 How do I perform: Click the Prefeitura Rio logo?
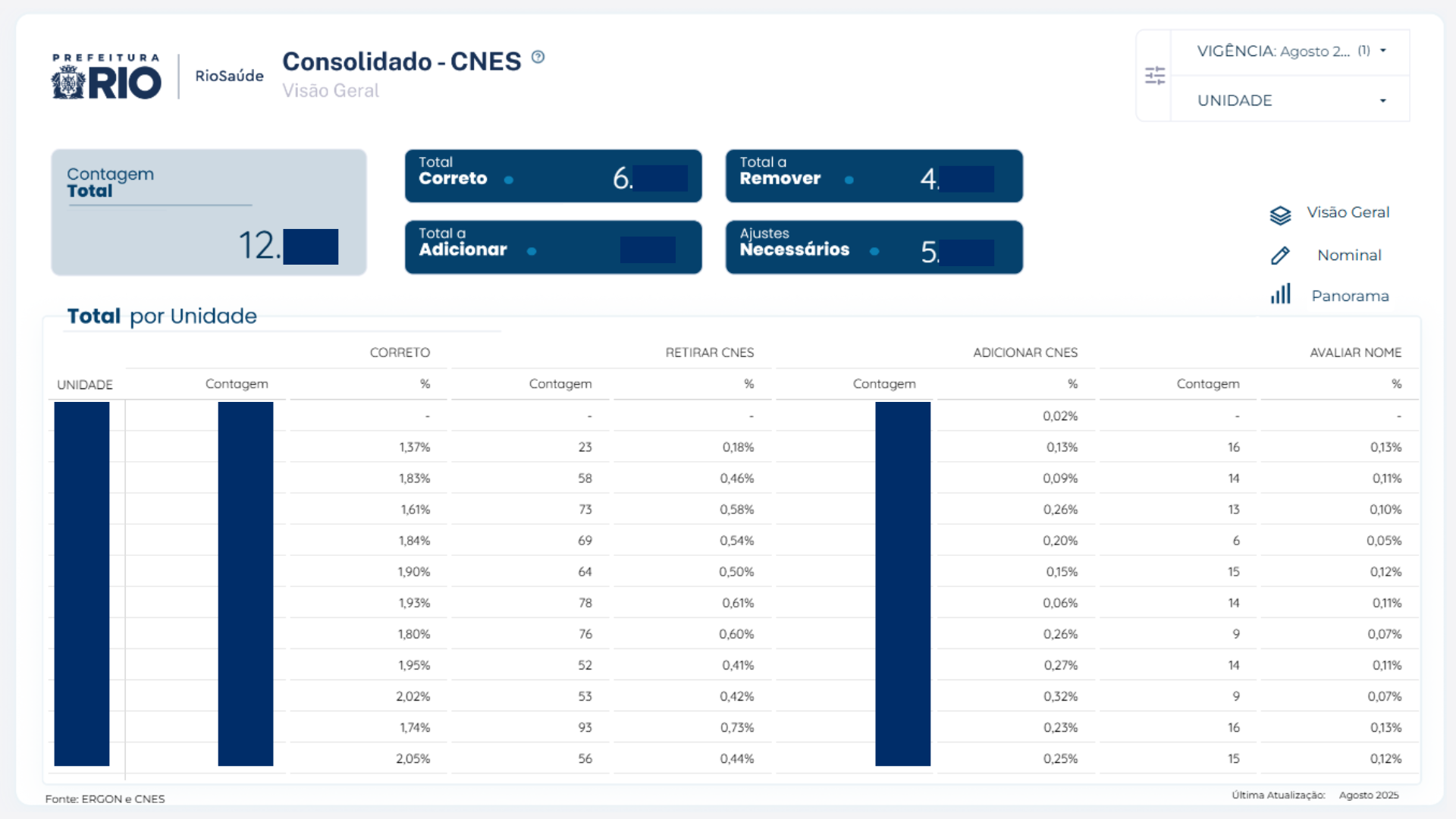[106, 78]
